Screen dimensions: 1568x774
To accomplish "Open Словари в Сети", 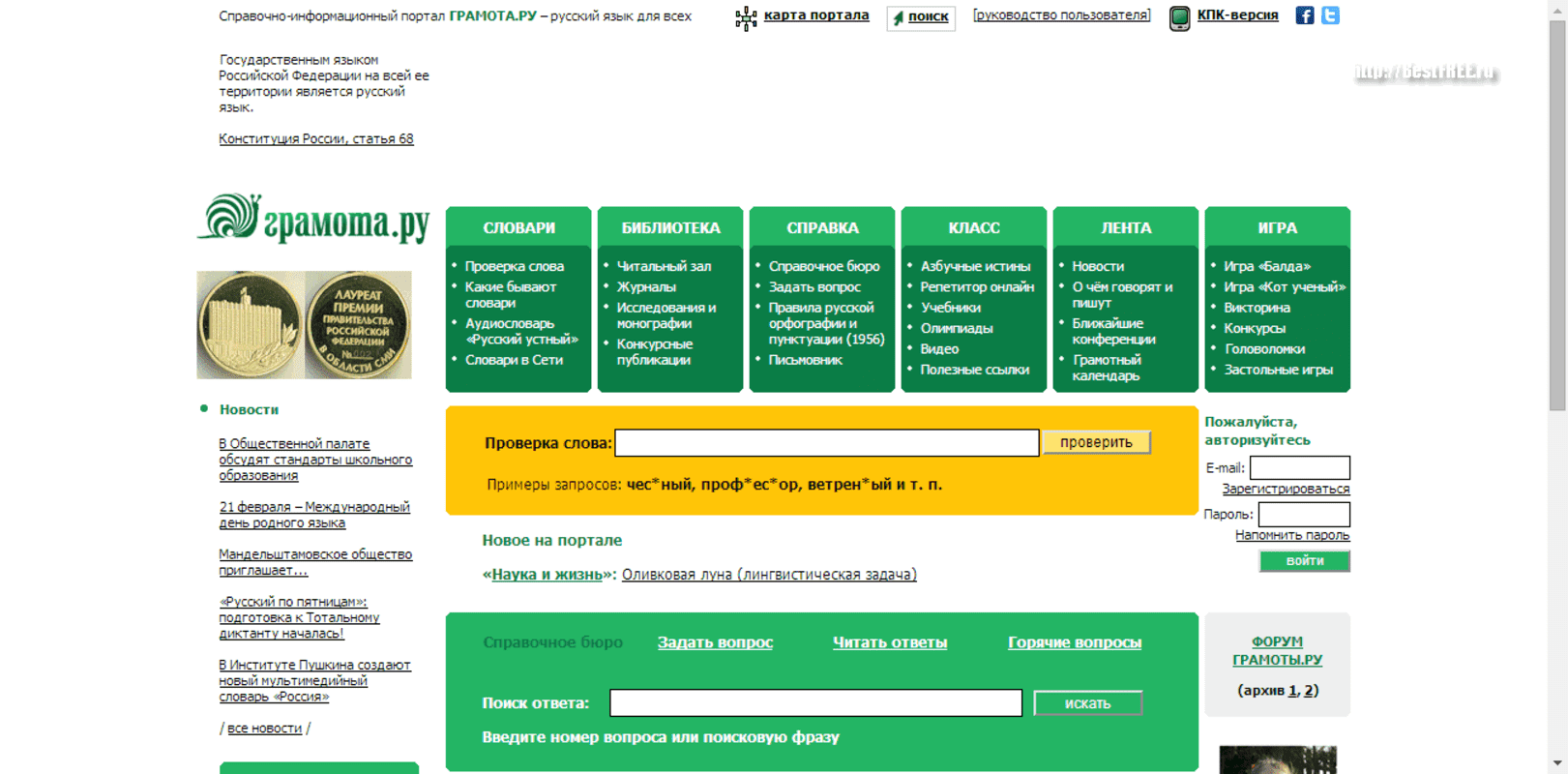I will tap(514, 360).
